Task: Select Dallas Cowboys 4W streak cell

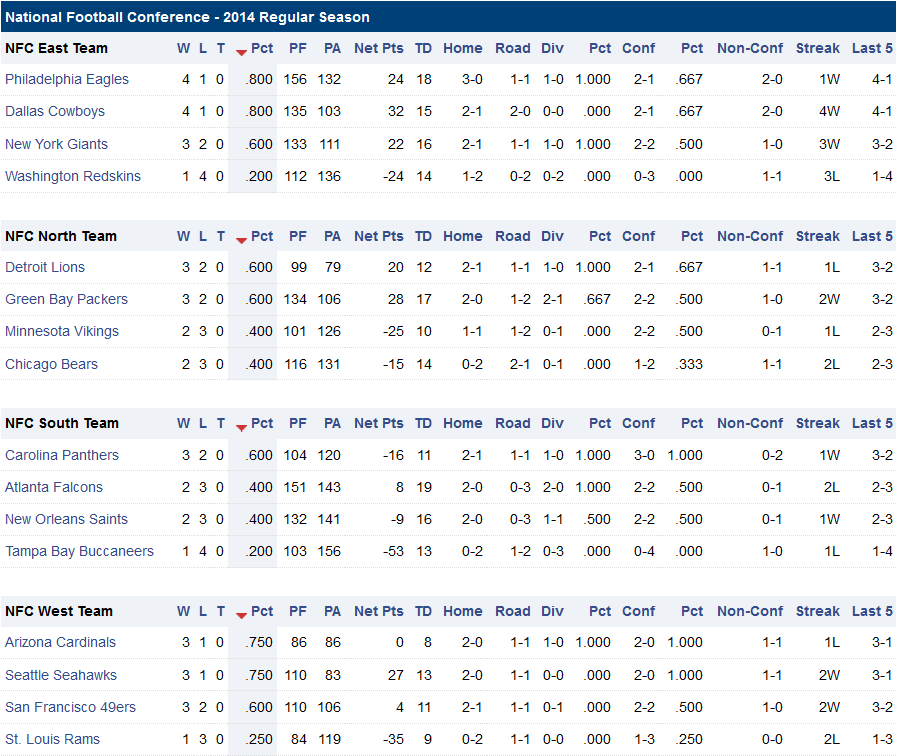Action: coord(829,111)
